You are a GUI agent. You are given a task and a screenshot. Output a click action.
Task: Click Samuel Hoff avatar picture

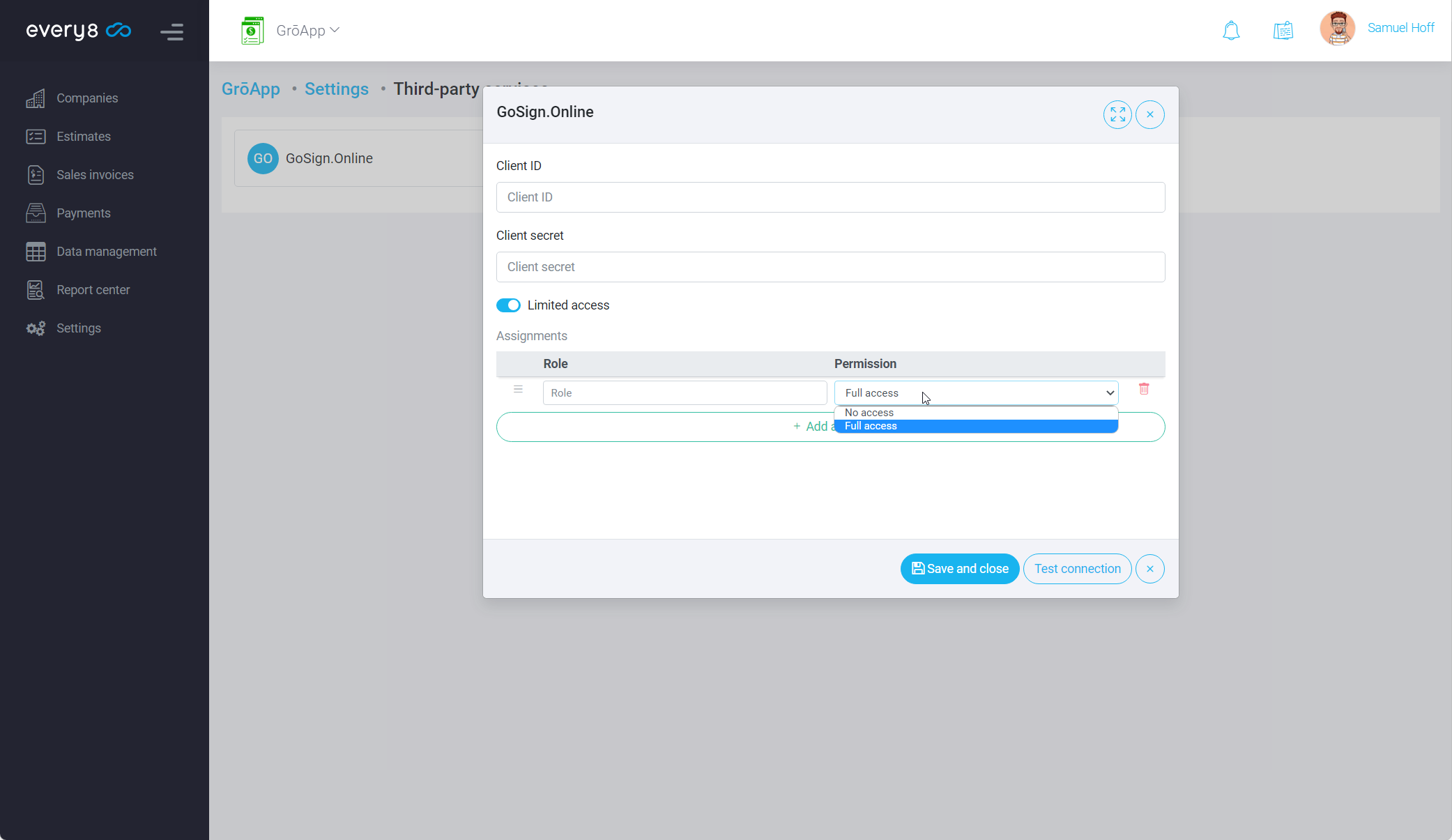pos(1336,29)
